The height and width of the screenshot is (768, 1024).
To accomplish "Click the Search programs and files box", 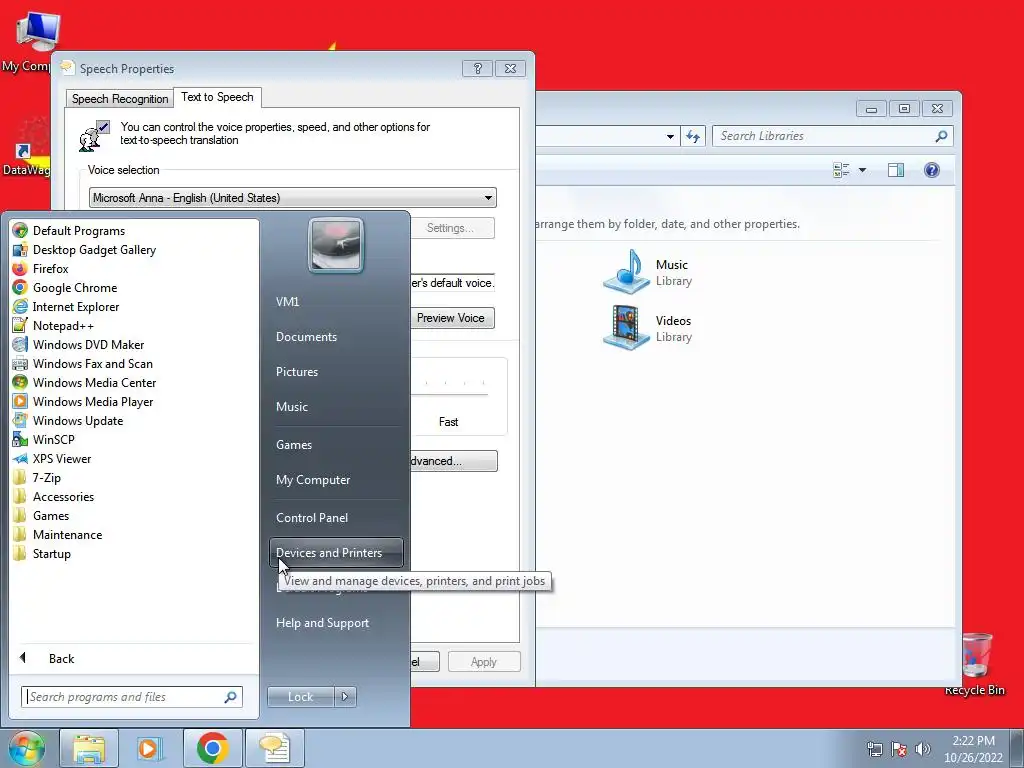I will 131,697.
